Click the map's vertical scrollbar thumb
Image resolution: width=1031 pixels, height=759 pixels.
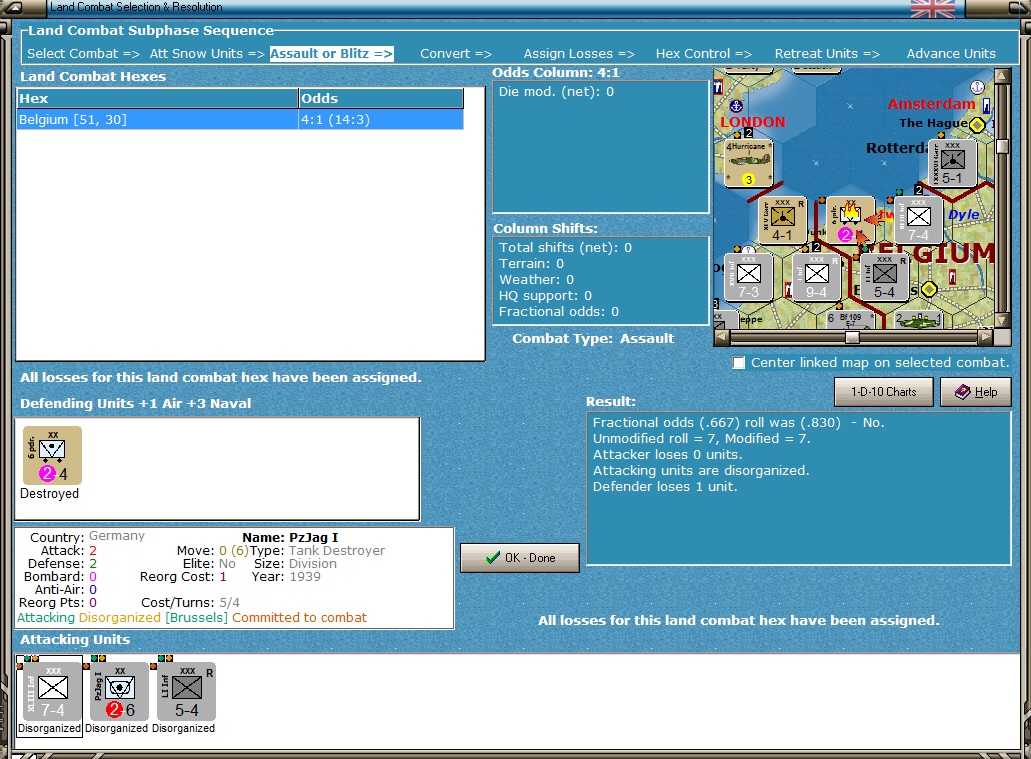1002,146
